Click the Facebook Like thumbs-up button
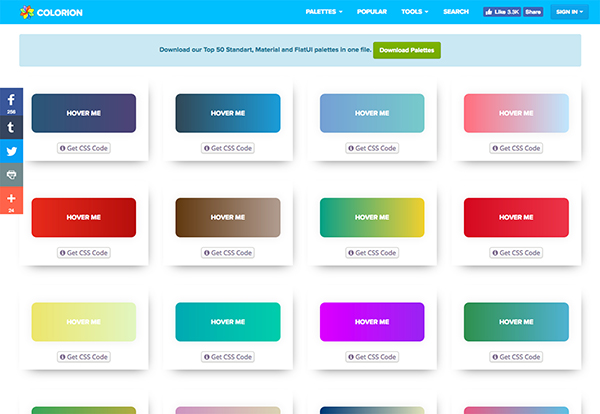This screenshot has height=414, width=600. 502,12
